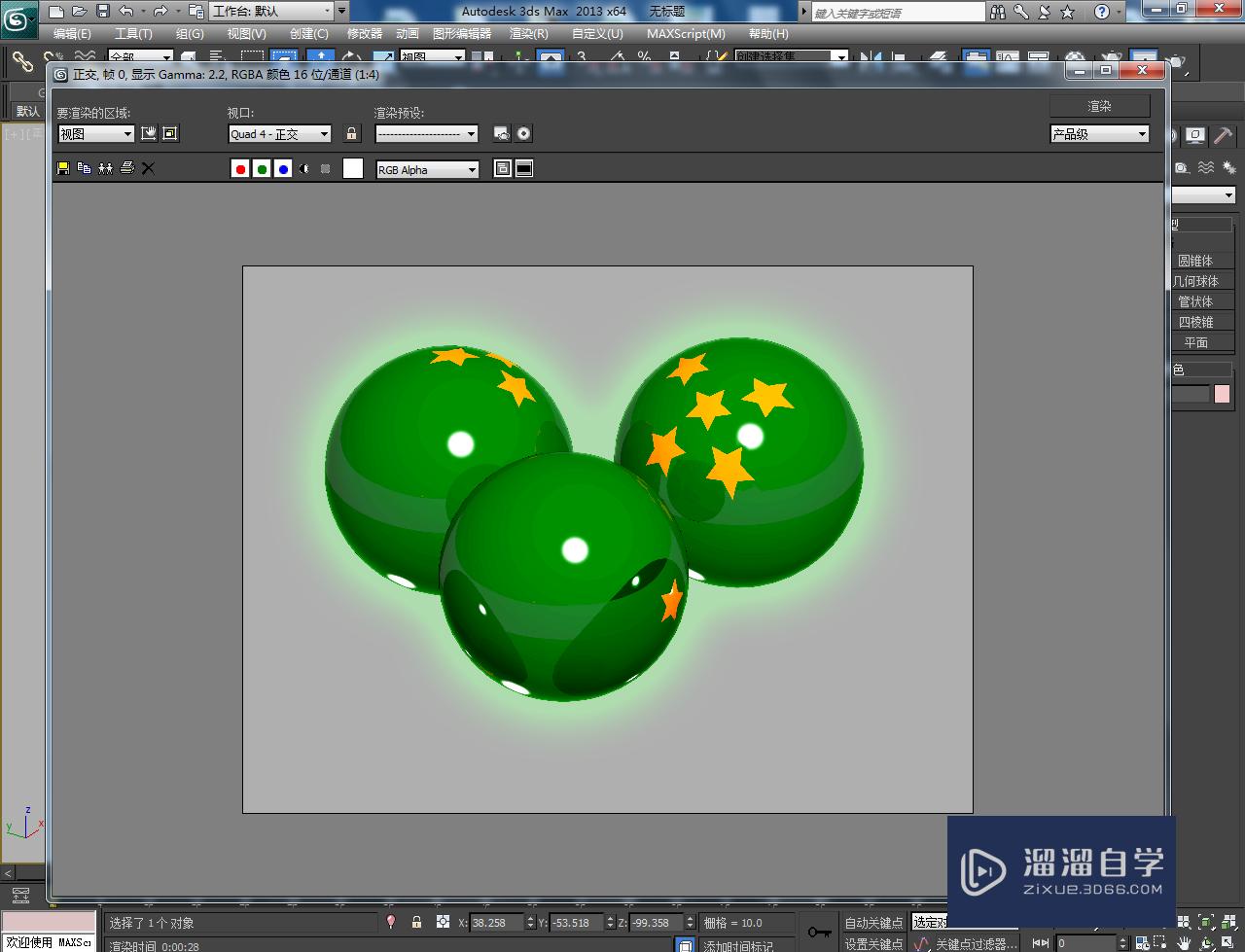Toggle absolute/offset transform type-in mode

pos(443,922)
